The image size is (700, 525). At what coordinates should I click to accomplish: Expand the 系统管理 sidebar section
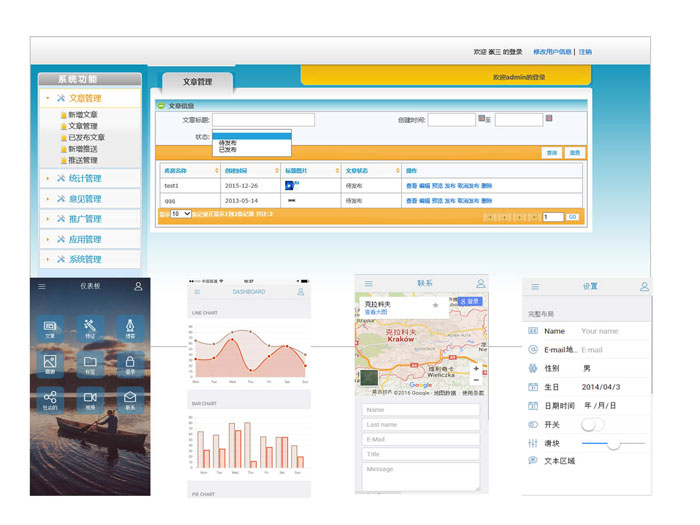90,260
